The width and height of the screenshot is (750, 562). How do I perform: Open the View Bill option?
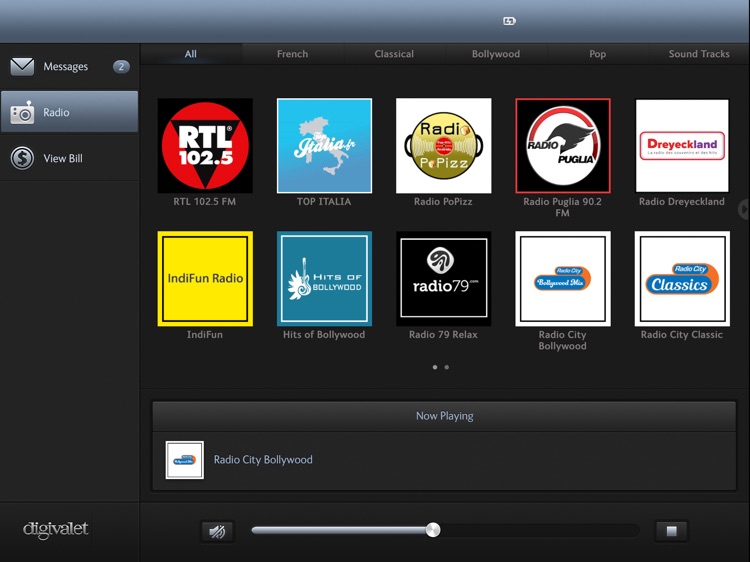point(69,158)
